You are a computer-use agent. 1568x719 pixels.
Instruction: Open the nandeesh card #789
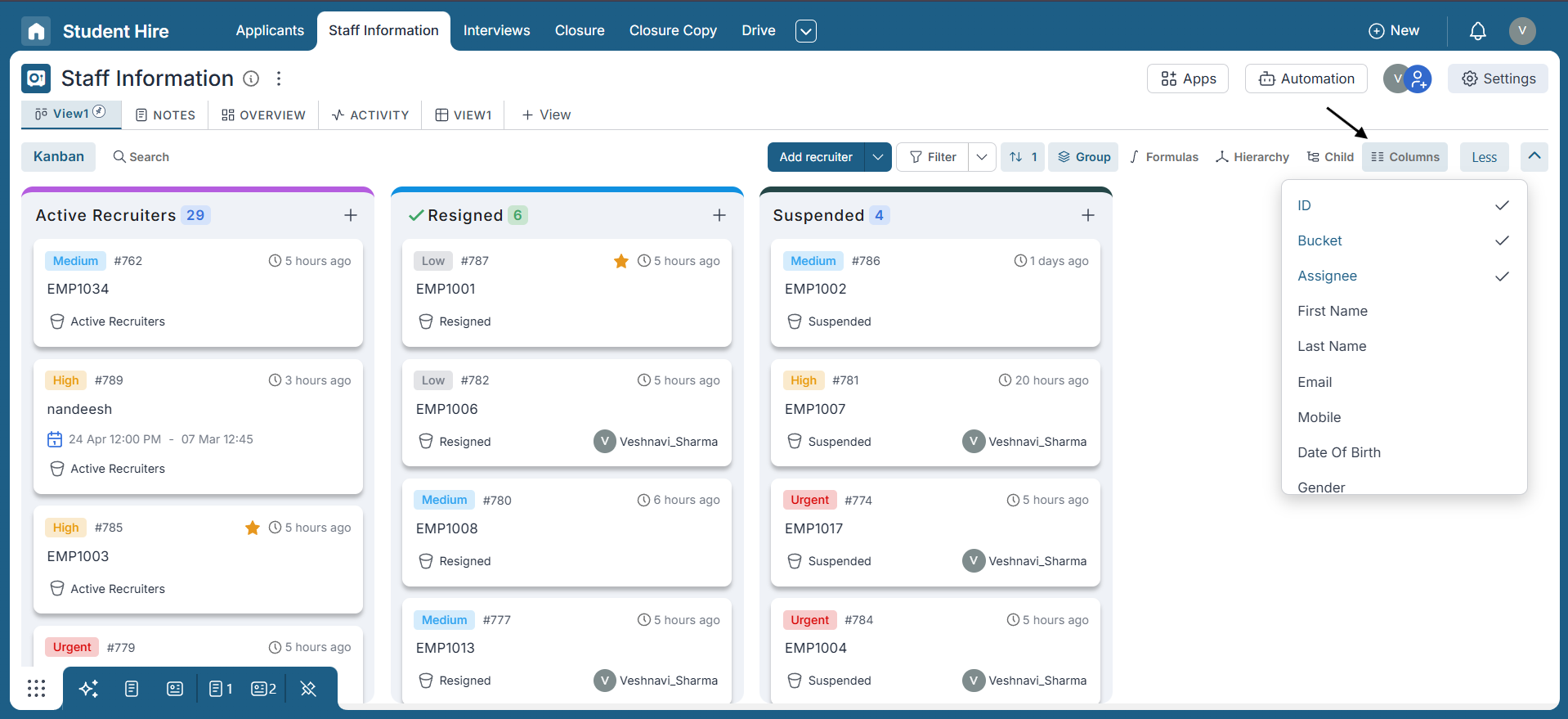click(x=198, y=426)
